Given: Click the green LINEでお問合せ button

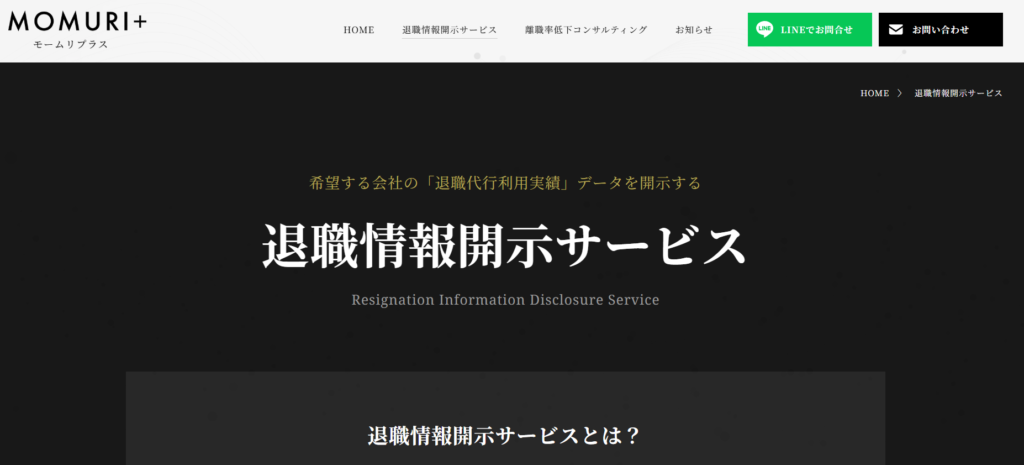Looking at the screenshot, I should pos(810,29).
